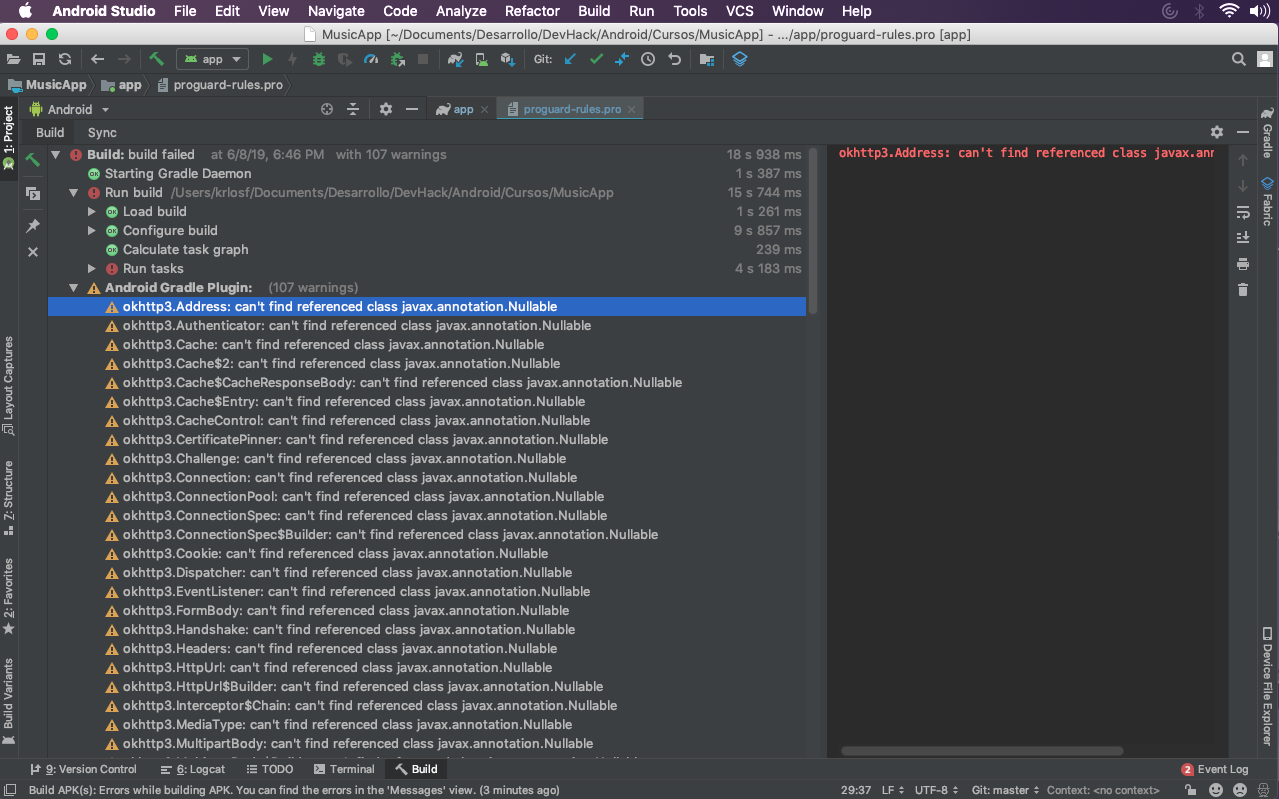This screenshot has height=799, width=1279.
Task: Click trash clear-all icon in output
Action: point(1243,290)
